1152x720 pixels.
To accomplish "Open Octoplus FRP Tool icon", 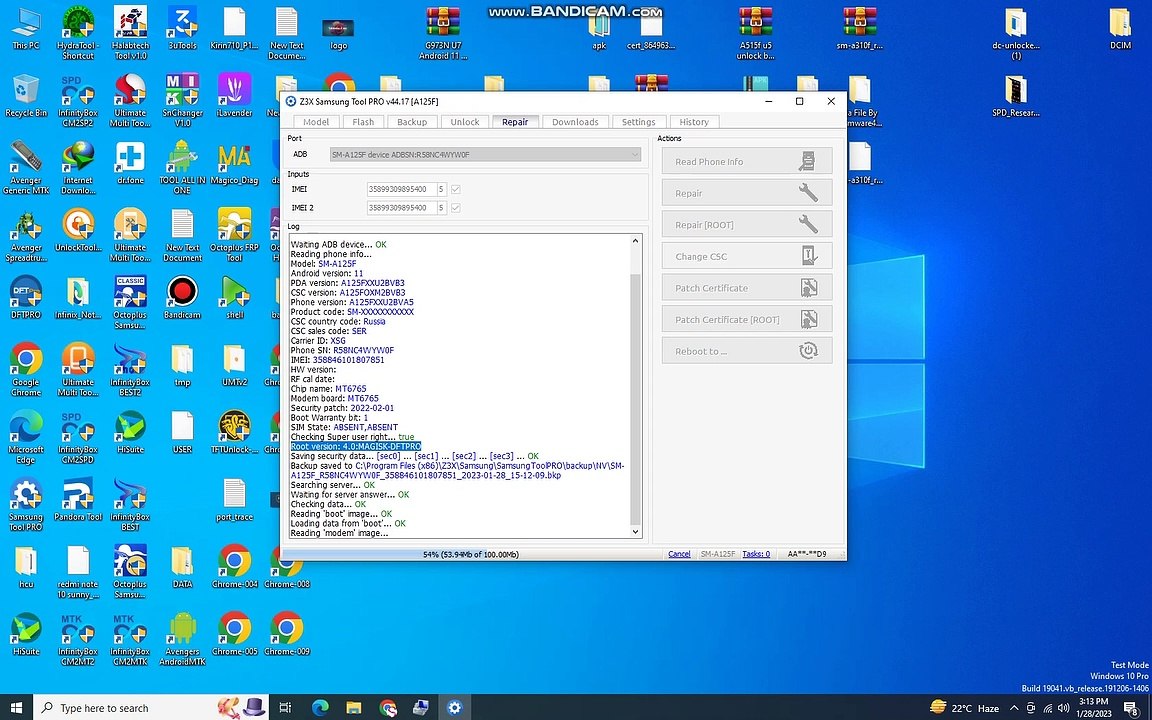I will (234, 235).
